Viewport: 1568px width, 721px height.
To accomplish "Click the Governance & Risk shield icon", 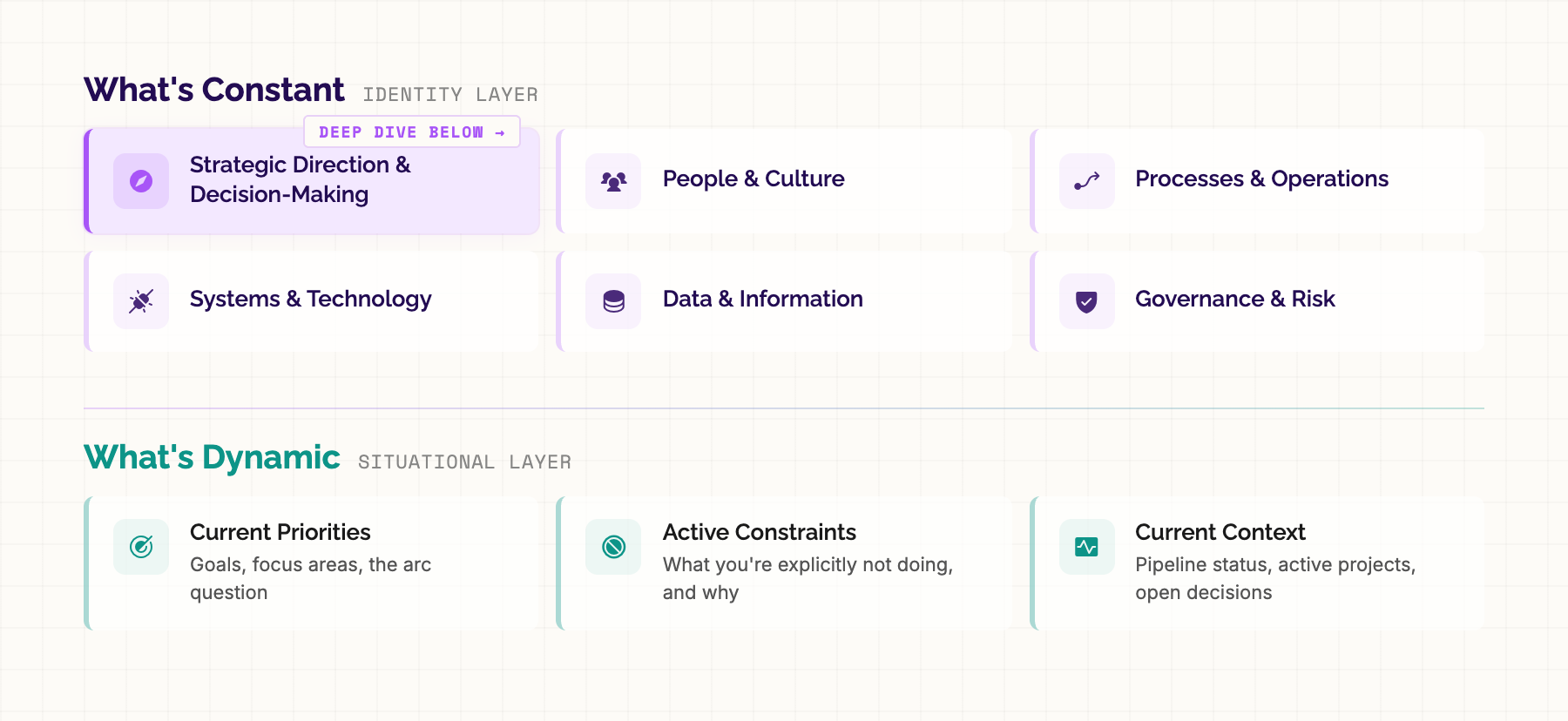I will (1086, 301).
